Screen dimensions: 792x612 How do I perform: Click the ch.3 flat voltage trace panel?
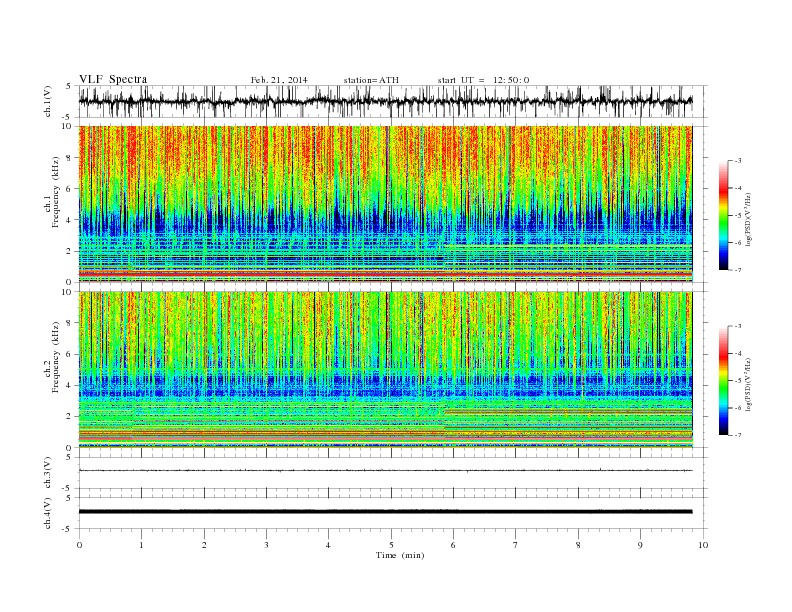pyautogui.click(x=393, y=473)
